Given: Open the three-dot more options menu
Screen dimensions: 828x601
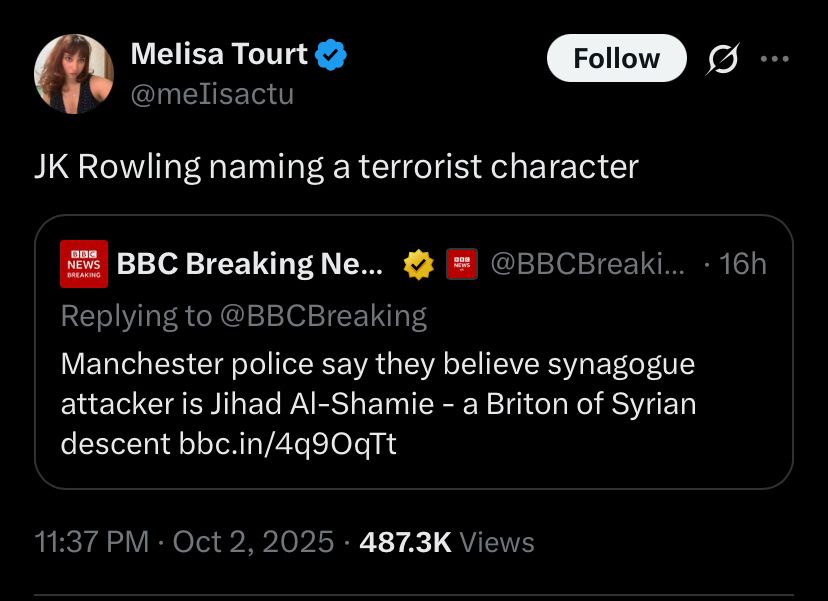Looking at the screenshot, I should 775,59.
